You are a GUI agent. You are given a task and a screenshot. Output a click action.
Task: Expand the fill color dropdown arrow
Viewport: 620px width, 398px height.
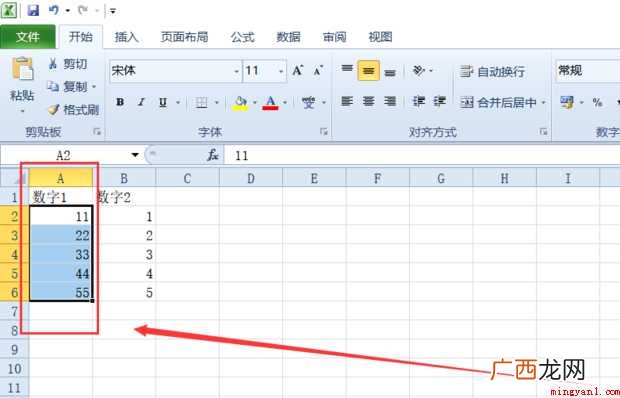point(255,103)
